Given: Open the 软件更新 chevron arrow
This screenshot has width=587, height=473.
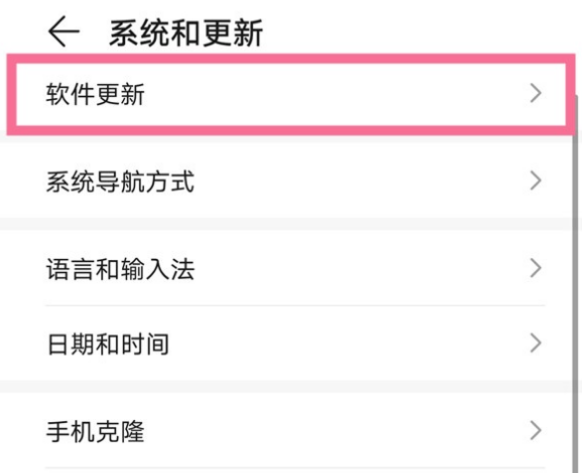Looking at the screenshot, I should pos(536,93).
